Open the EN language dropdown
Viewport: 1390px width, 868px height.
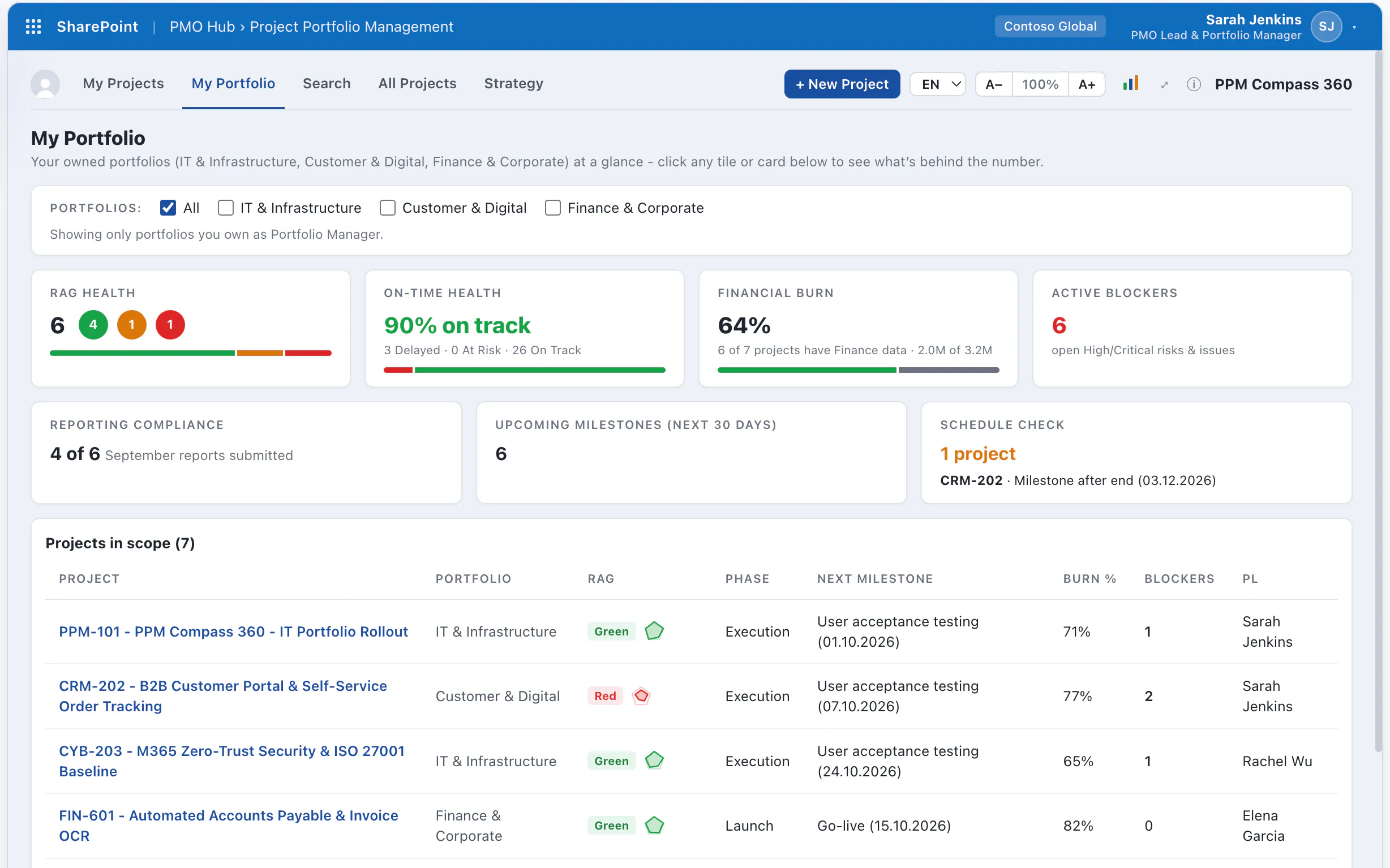pos(938,84)
